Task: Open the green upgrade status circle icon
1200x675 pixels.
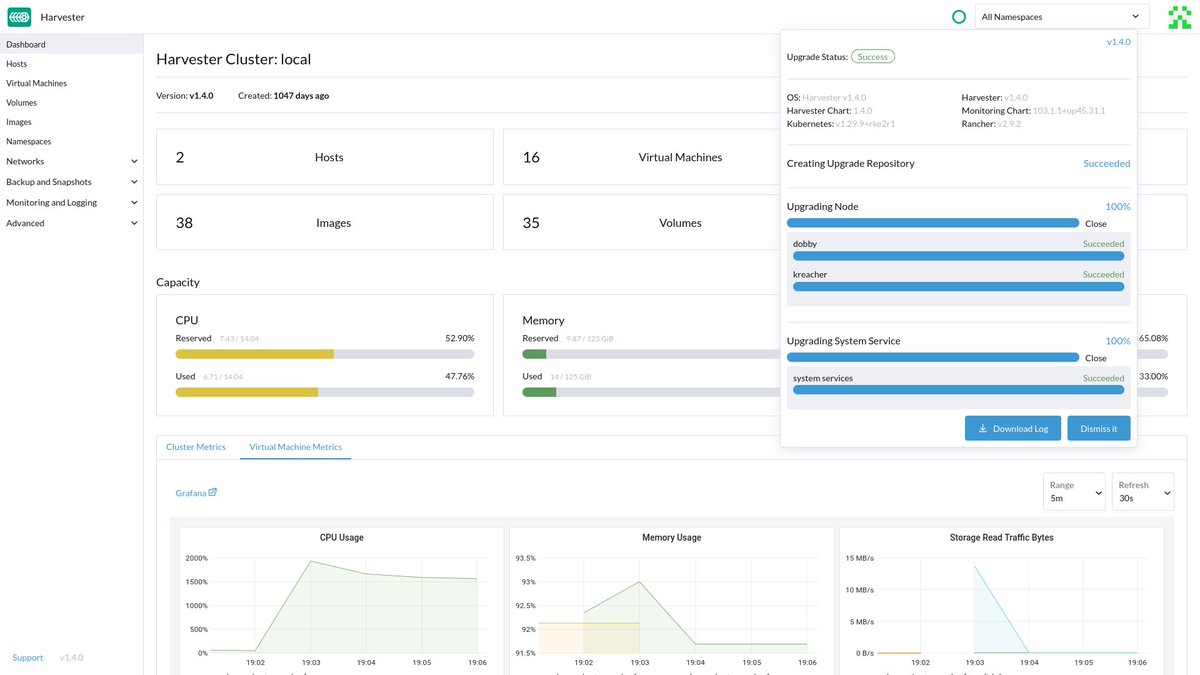Action: tap(959, 17)
